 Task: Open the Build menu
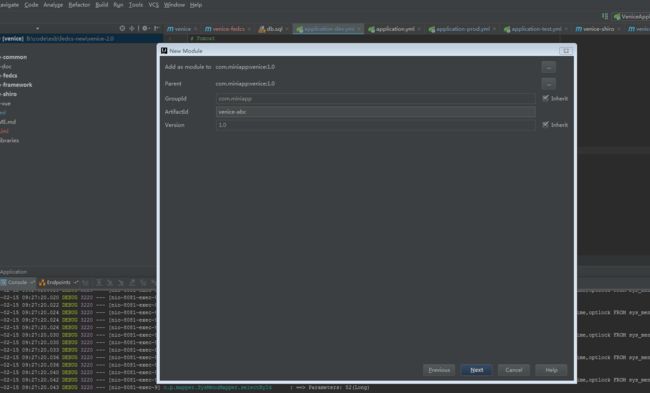pos(102,5)
